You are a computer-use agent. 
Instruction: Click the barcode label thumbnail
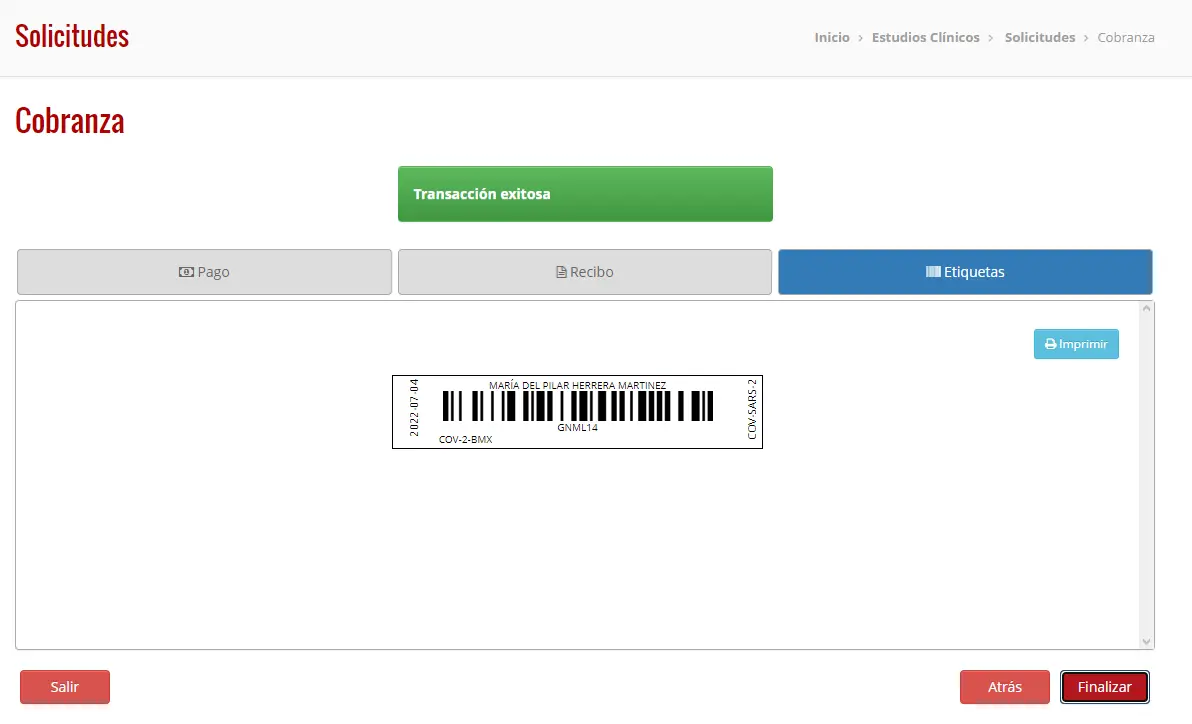[x=577, y=411]
